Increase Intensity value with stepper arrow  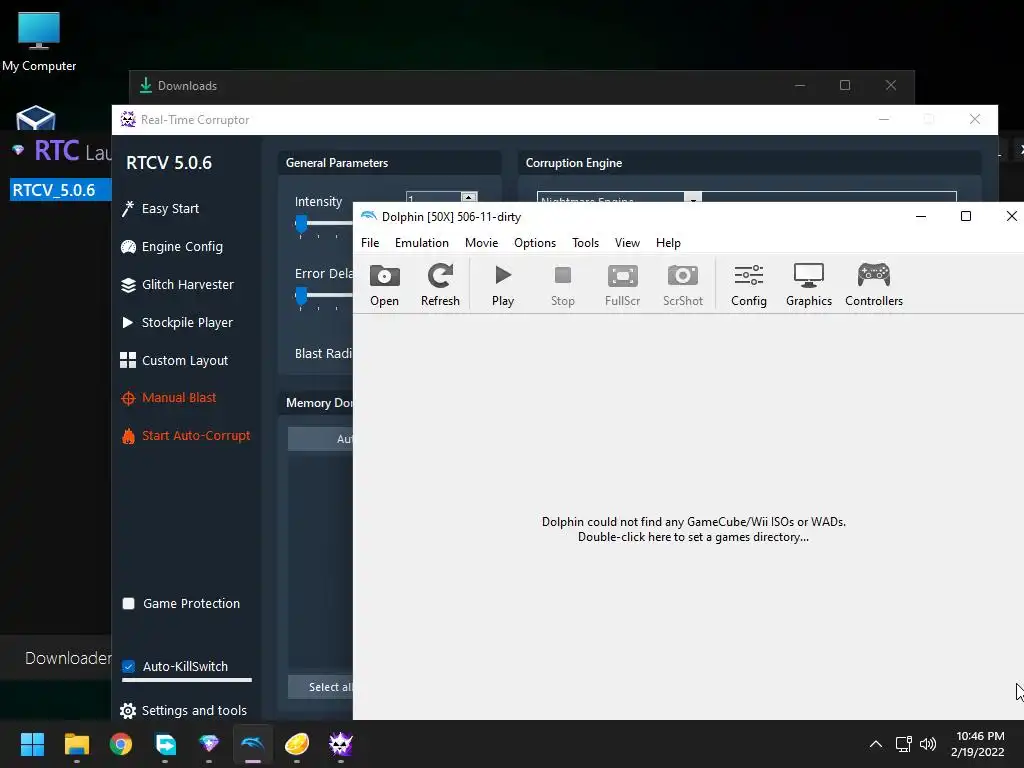[468, 196]
